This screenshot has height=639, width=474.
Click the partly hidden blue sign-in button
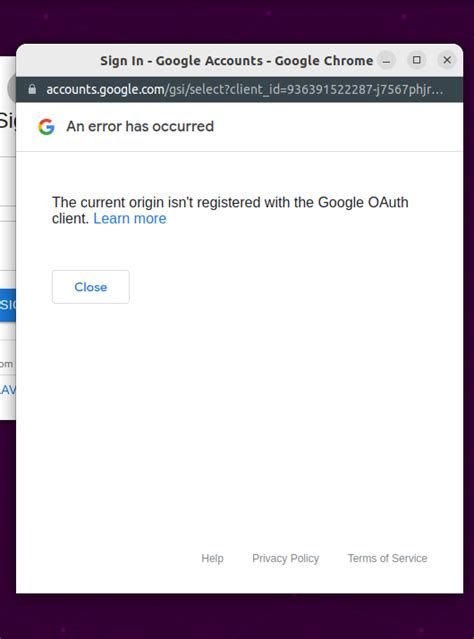click(x=8, y=305)
